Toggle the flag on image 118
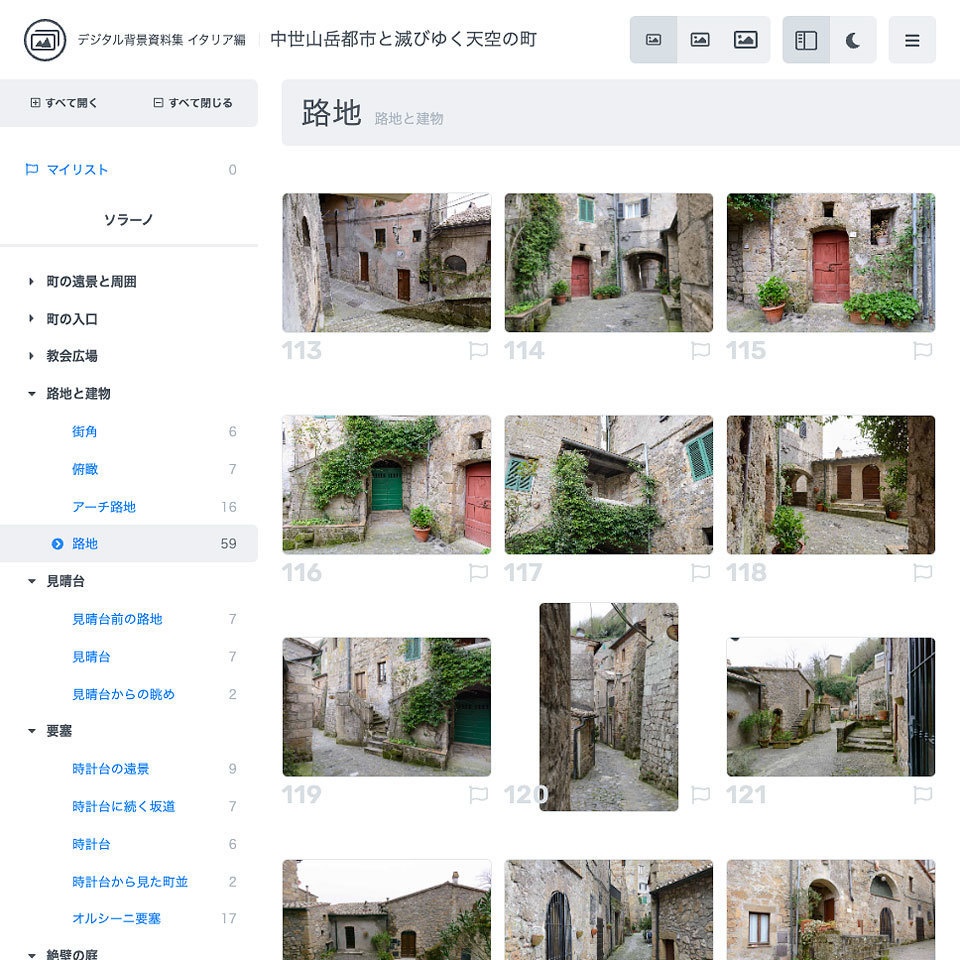 (922, 572)
